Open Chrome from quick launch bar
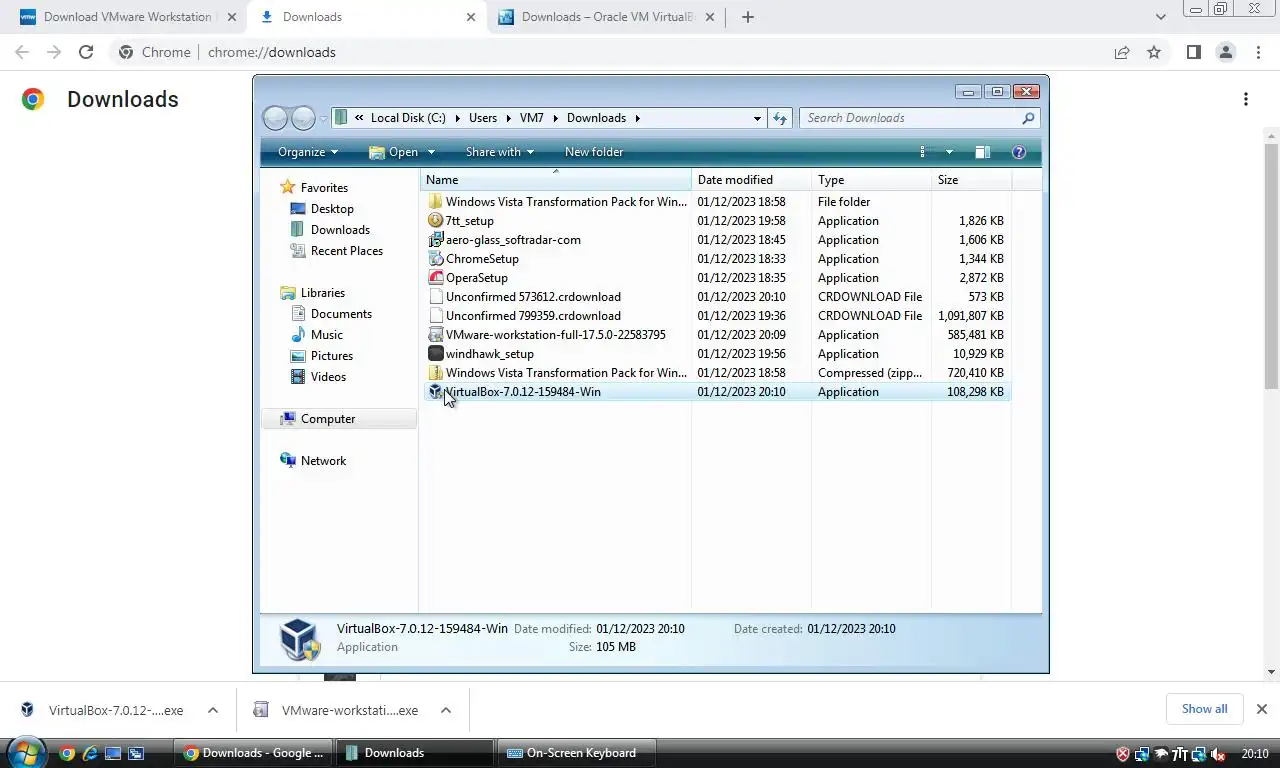The width and height of the screenshot is (1280, 768). click(67, 753)
